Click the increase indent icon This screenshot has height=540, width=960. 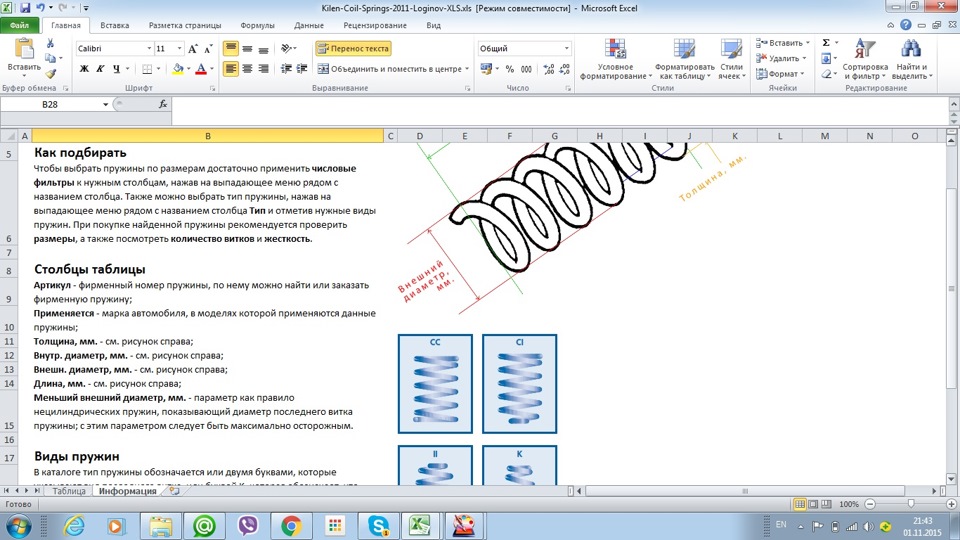302,69
